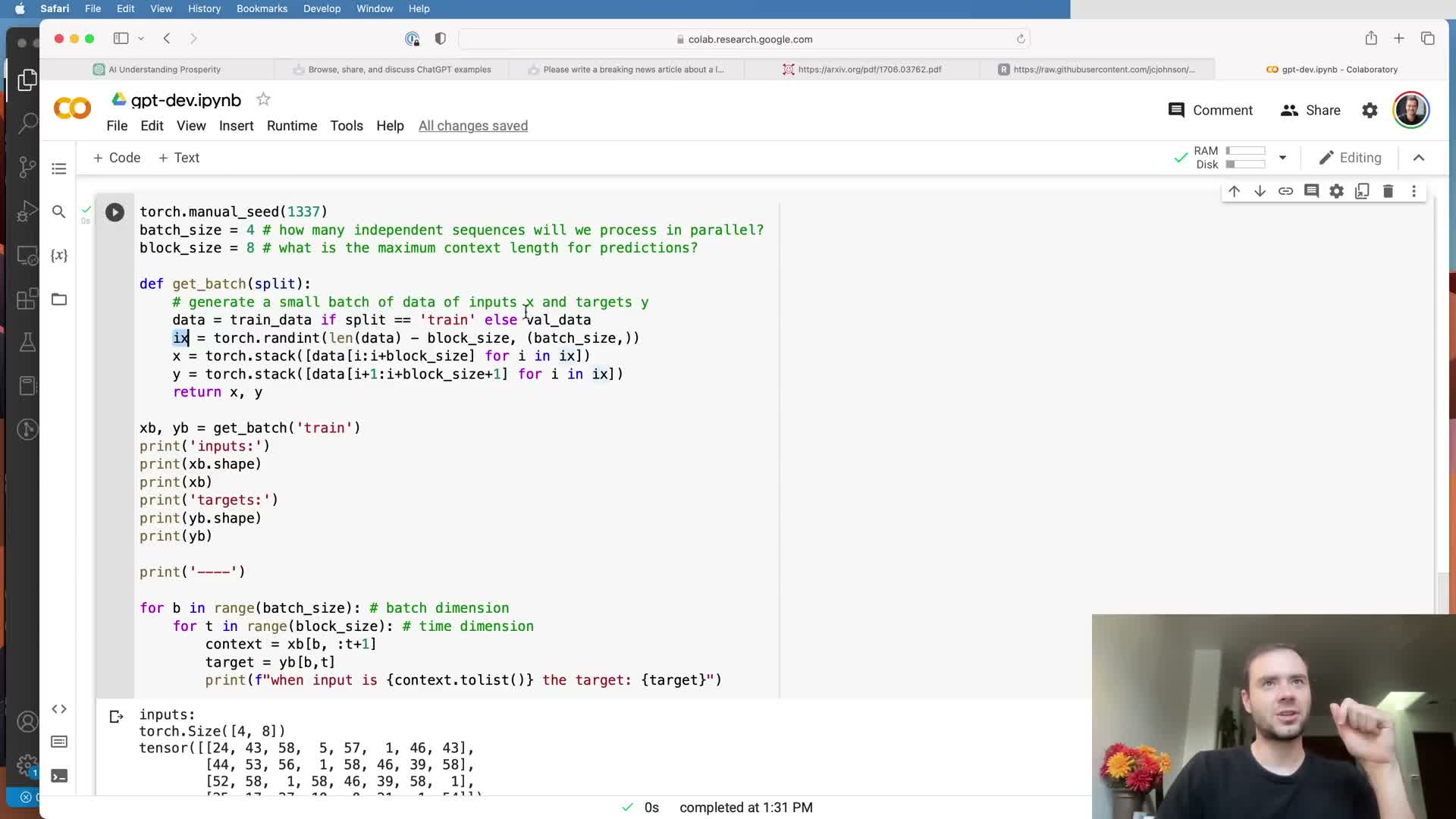Open the Runtime menu
This screenshot has height=819, width=1456.
(x=292, y=126)
